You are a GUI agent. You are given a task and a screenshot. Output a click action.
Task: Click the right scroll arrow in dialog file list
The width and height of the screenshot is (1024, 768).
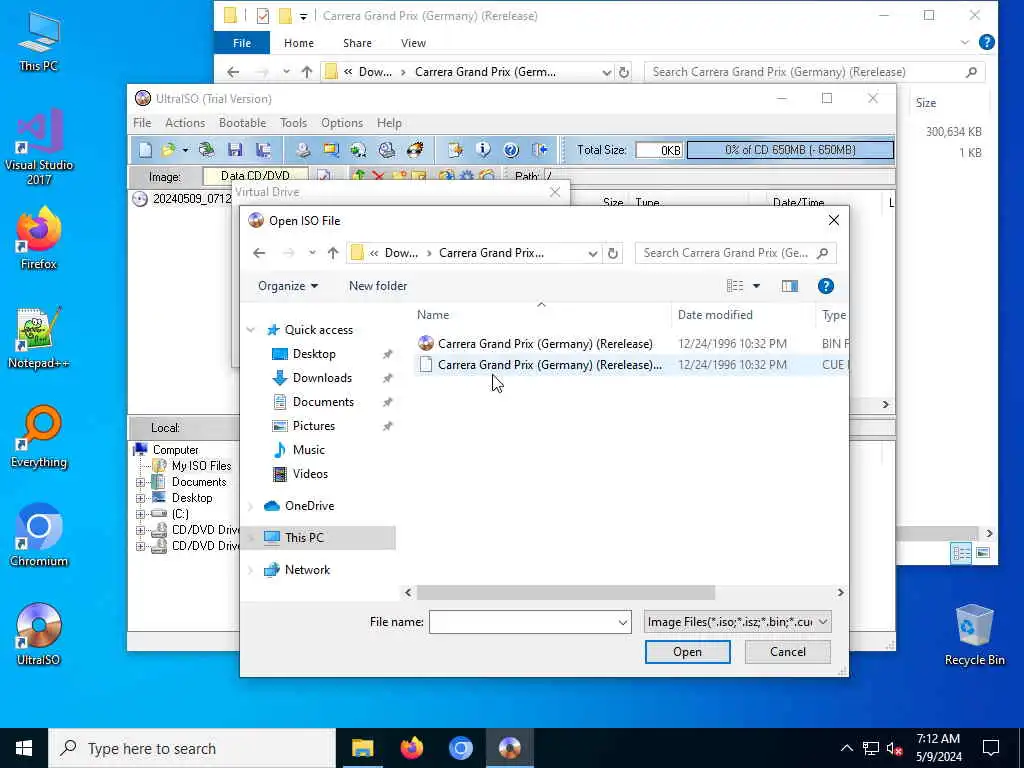coord(840,592)
